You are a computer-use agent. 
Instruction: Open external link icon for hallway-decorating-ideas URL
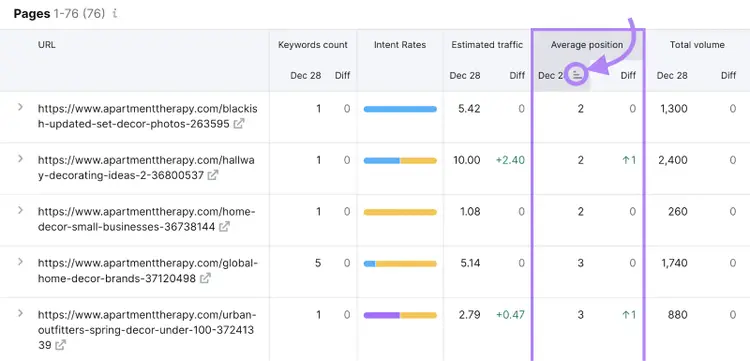[213, 175]
